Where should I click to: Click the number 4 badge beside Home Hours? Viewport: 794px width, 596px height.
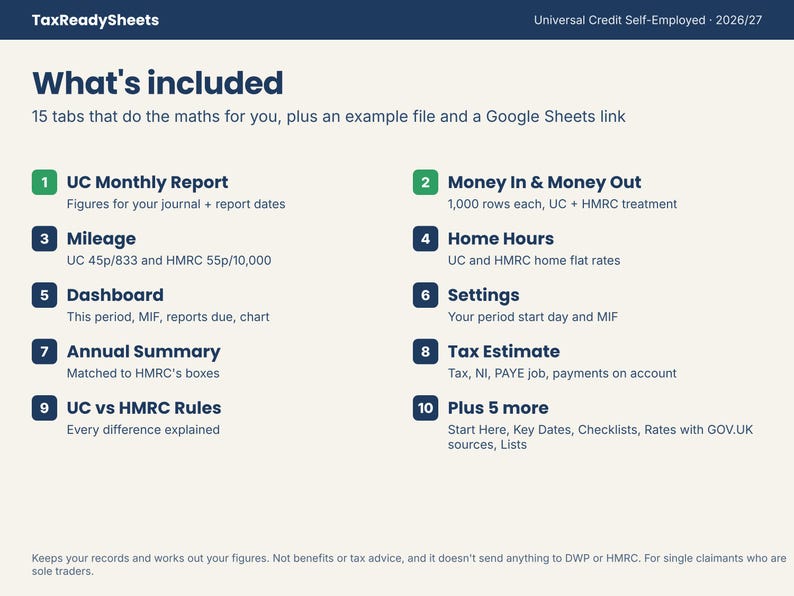(x=425, y=239)
